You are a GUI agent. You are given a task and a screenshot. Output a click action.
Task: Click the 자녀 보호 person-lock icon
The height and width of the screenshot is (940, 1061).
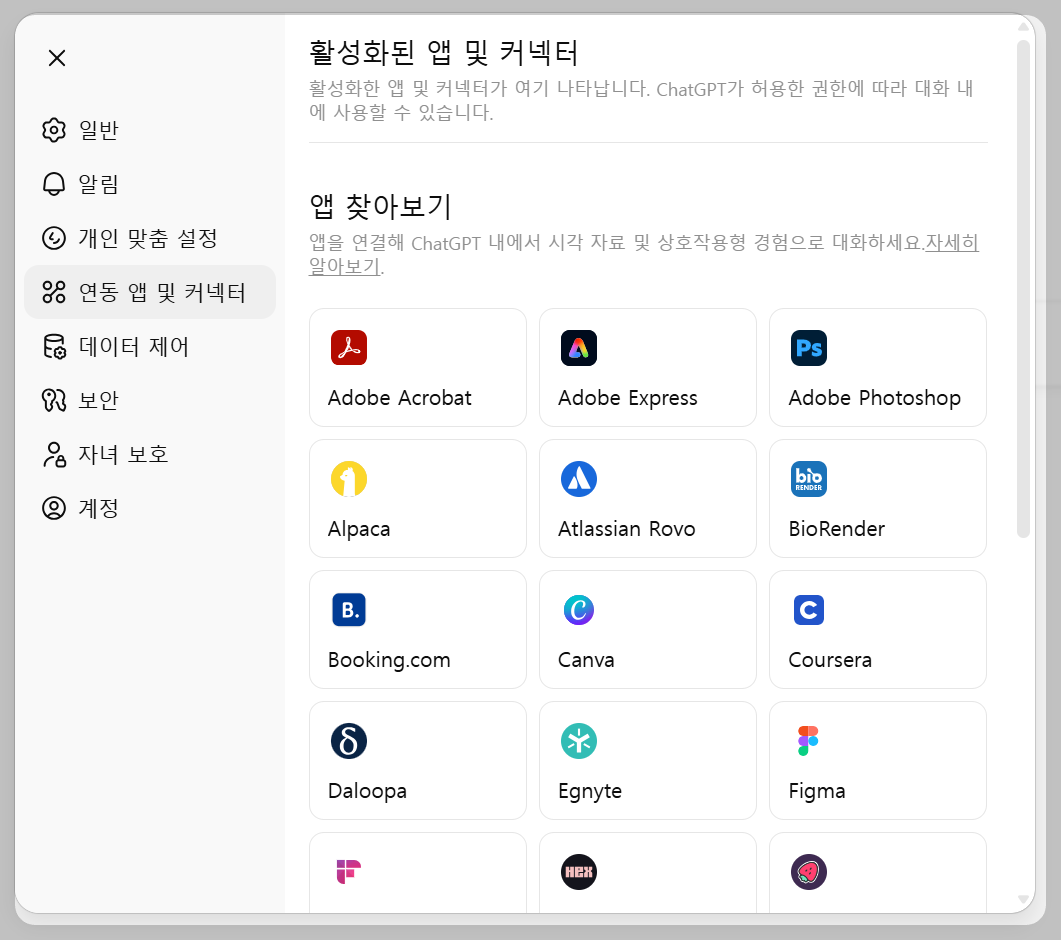54,455
